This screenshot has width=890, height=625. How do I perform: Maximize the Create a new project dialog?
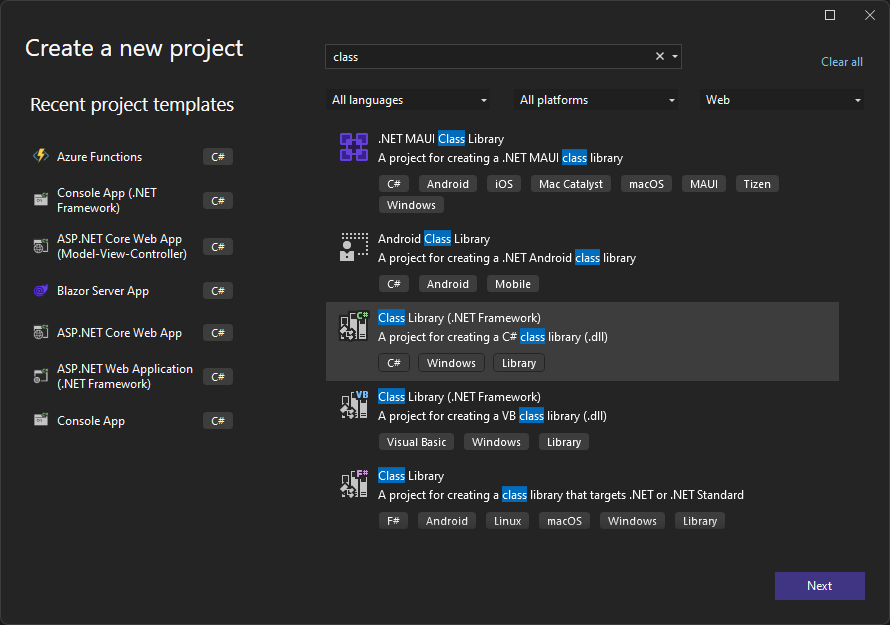830,15
